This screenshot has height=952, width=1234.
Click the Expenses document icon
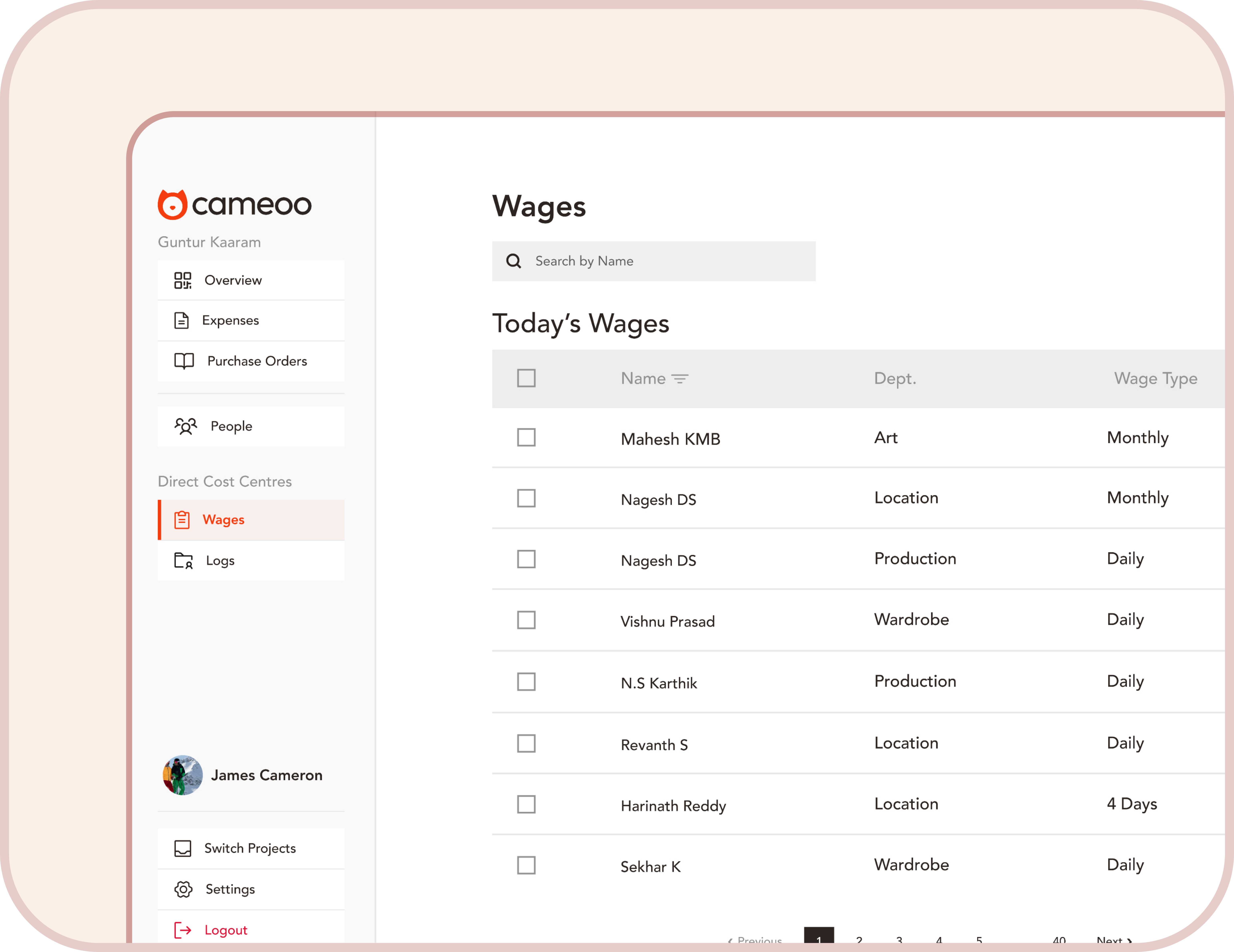coord(181,321)
